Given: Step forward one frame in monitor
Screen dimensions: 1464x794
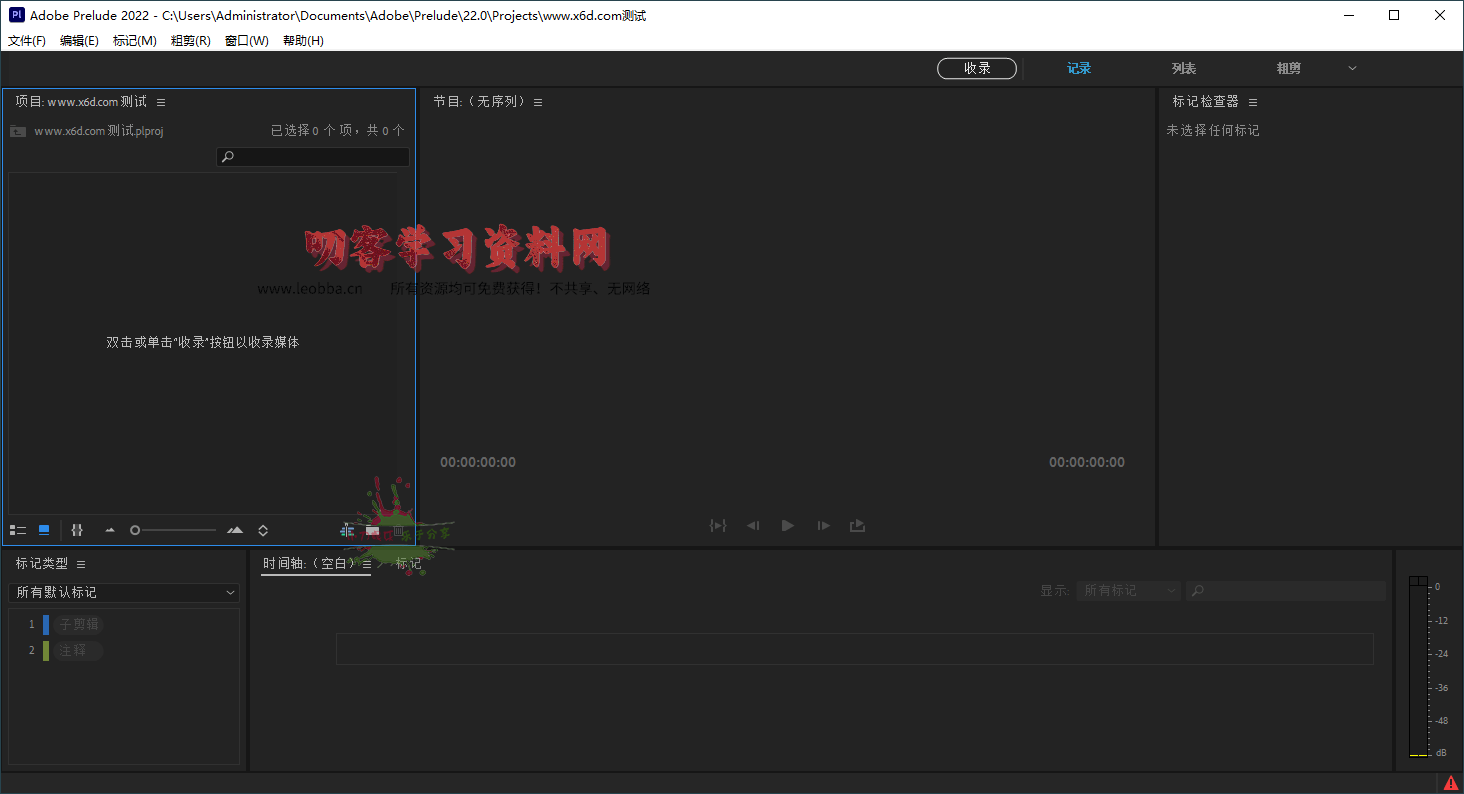Looking at the screenshot, I should click(823, 525).
